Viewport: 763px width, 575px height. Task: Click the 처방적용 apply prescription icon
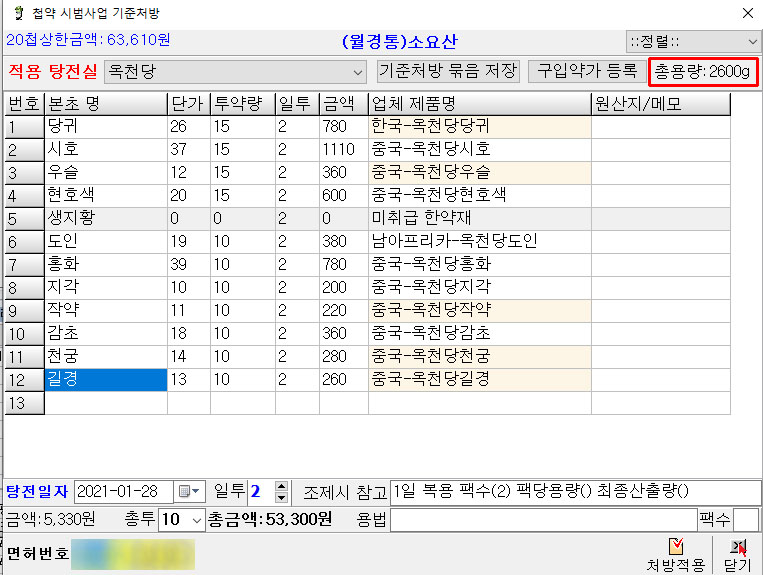[x=676, y=547]
